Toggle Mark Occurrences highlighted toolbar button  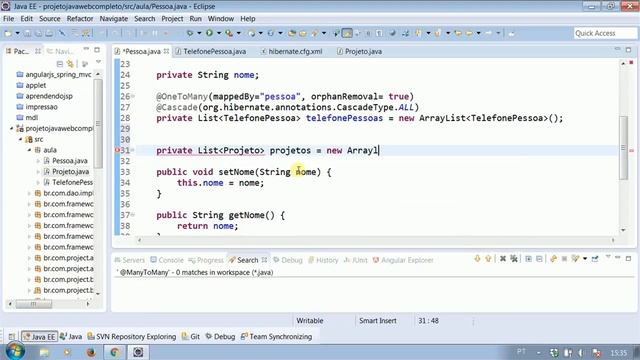coord(347,33)
